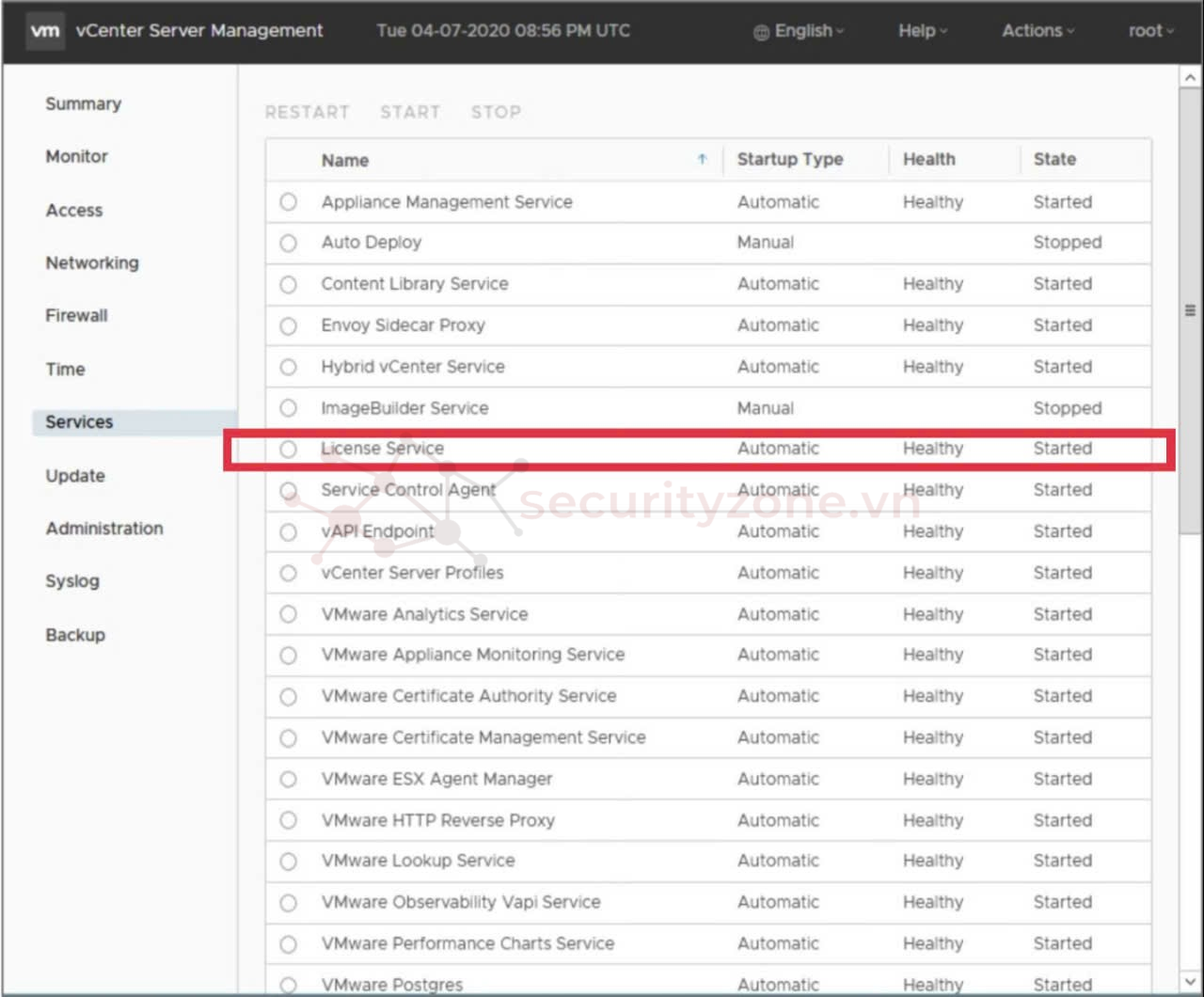This screenshot has width=1204, height=997.
Task: Click Manual startup type of ImageBuilder Service
Action: tap(765, 408)
